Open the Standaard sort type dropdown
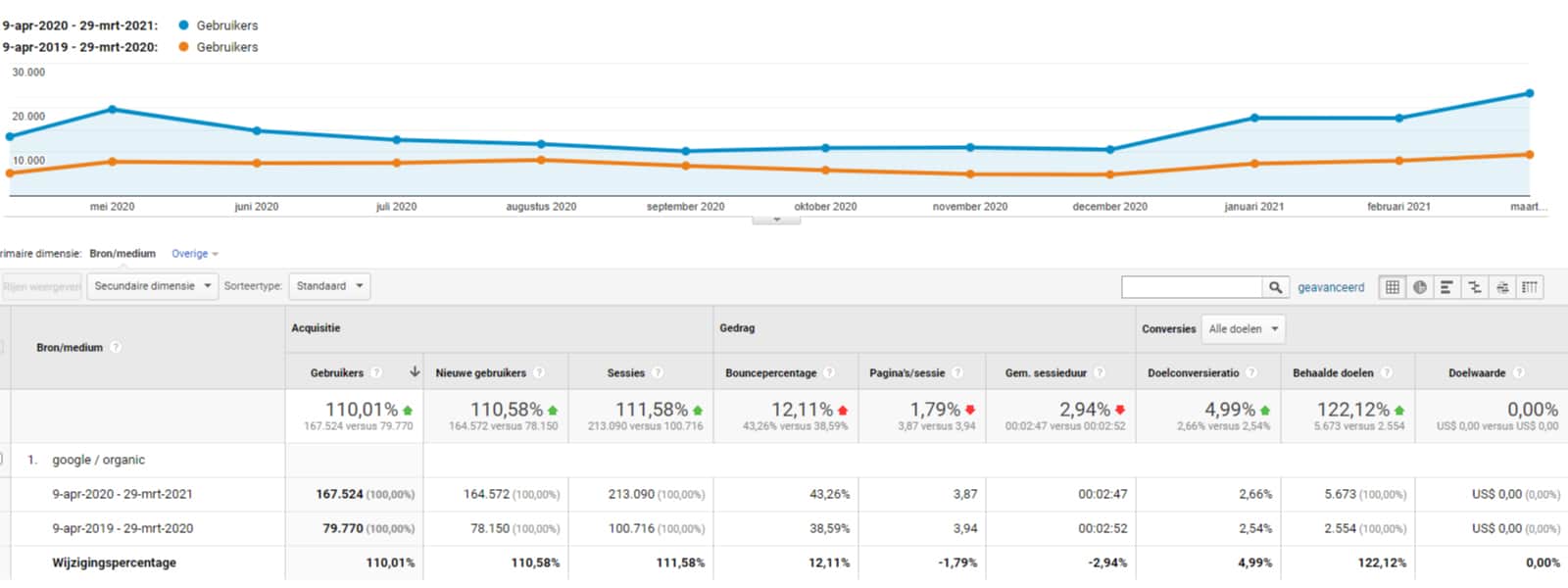This screenshot has height=588, width=1568. point(329,286)
